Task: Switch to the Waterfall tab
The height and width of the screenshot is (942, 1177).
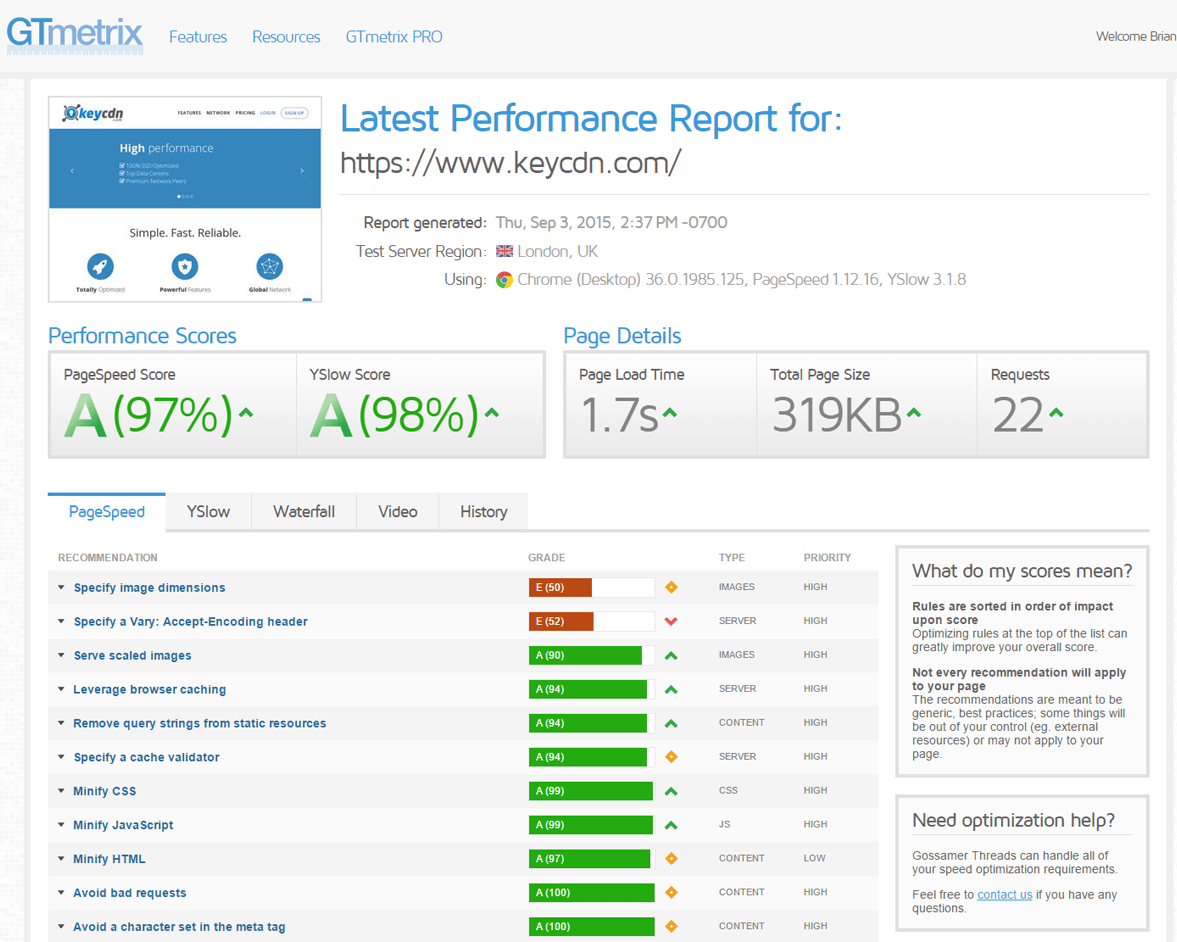Action: click(303, 511)
